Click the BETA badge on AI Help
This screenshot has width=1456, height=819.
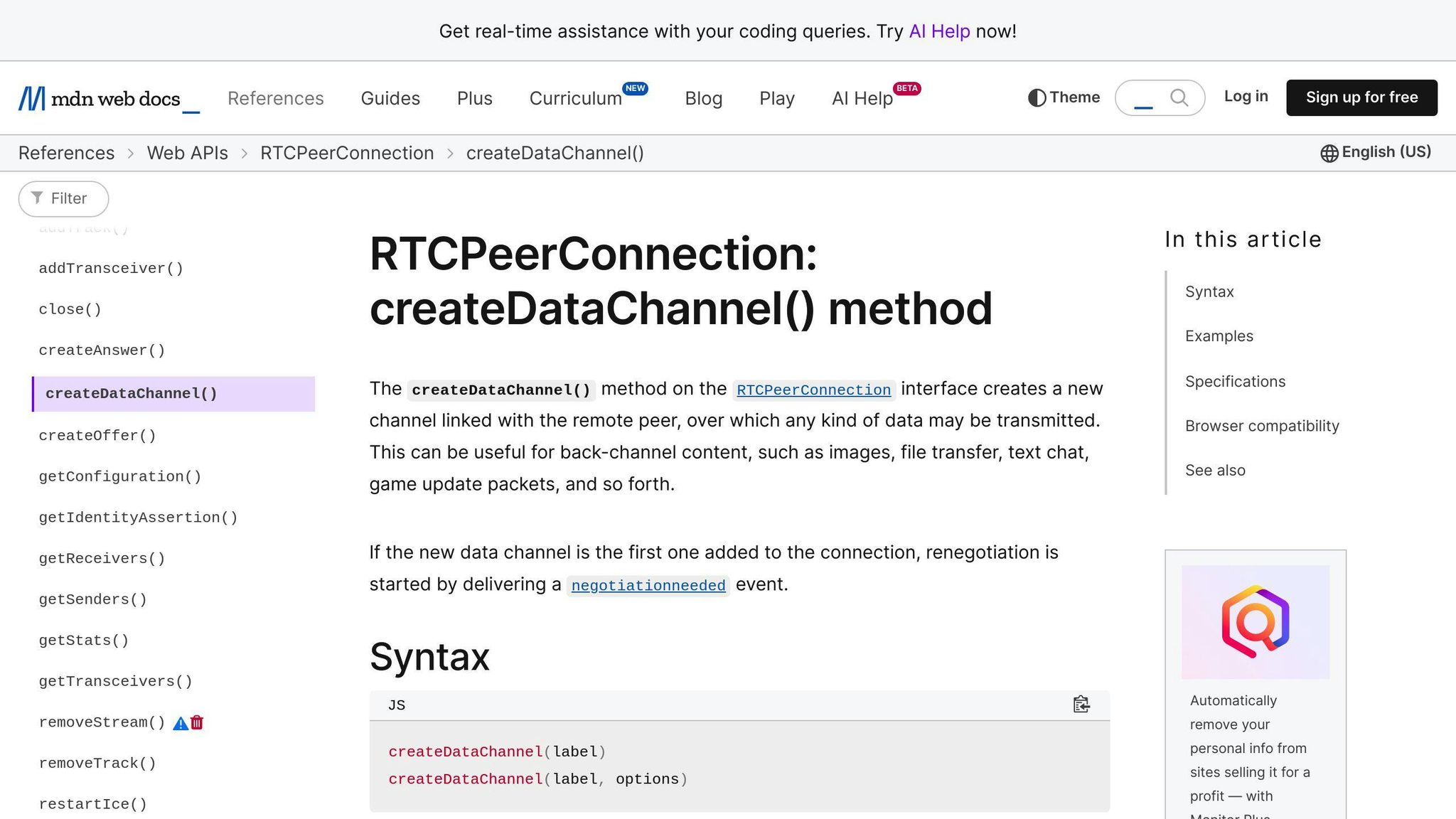(x=907, y=88)
